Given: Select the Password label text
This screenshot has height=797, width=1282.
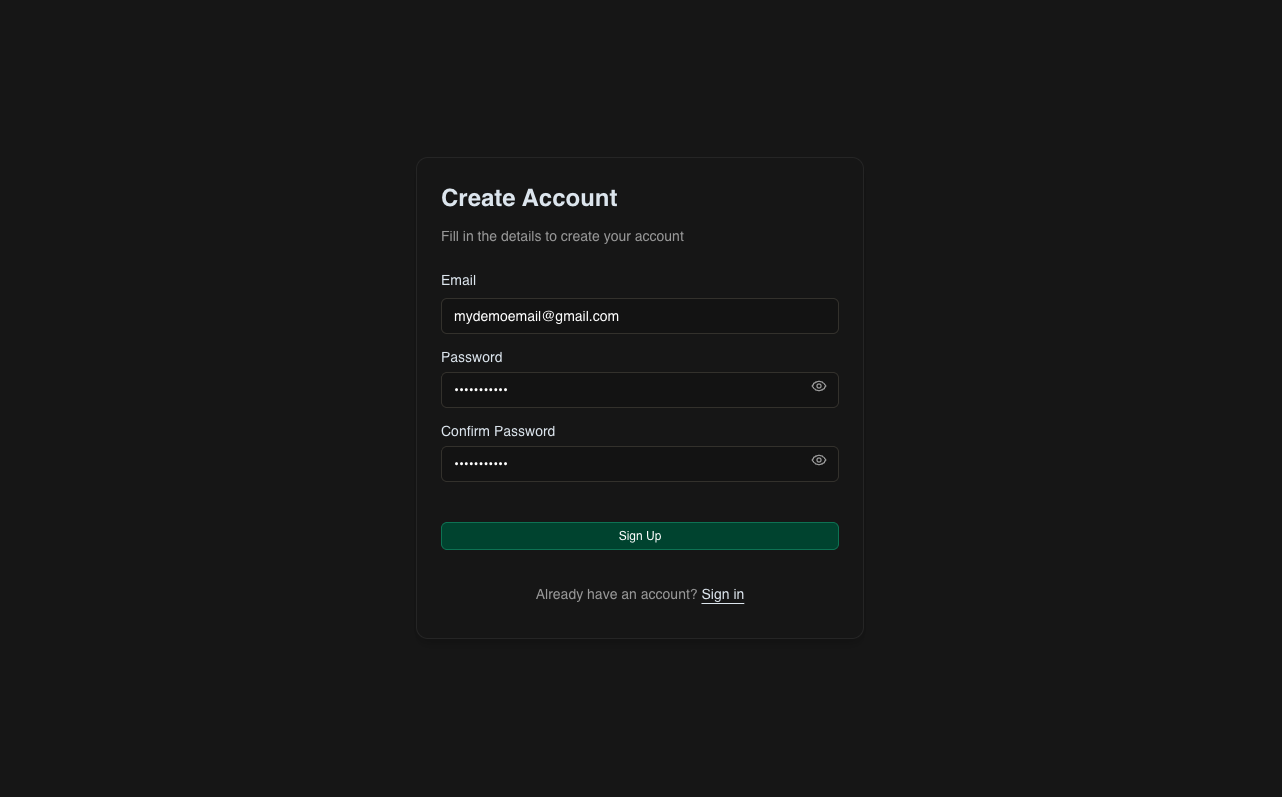Looking at the screenshot, I should click(x=471, y=357).
